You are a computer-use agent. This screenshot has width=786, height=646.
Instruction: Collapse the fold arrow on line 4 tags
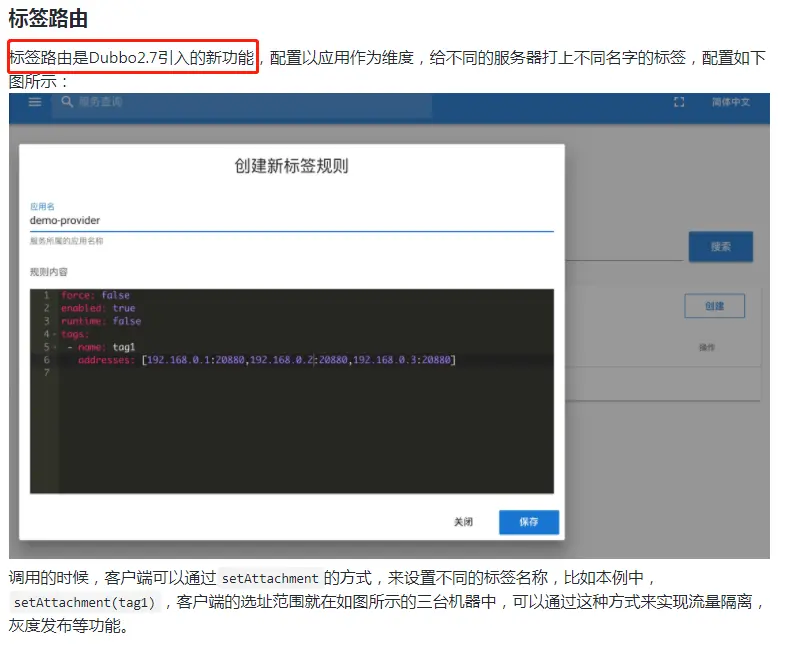[55, 334]
